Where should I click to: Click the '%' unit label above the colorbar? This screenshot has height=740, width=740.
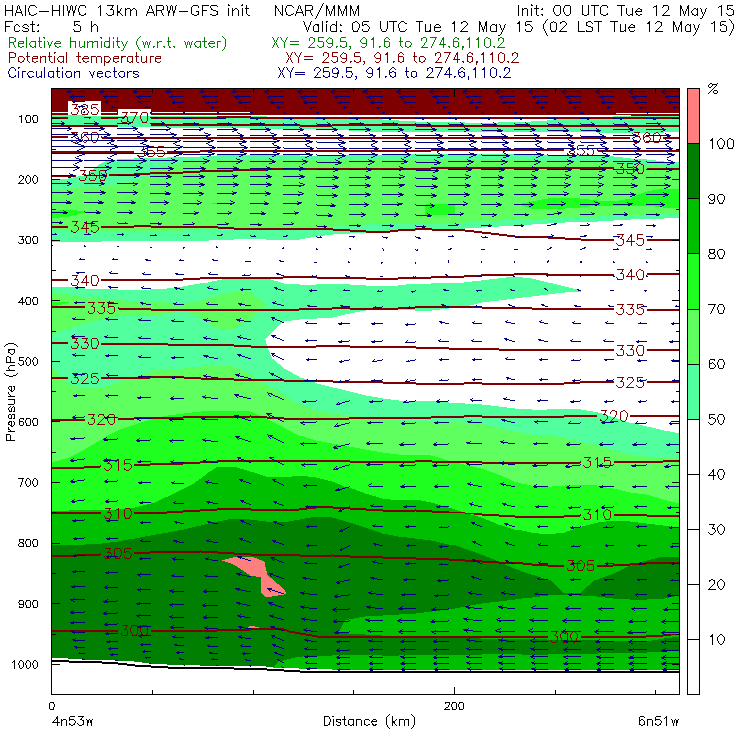pos(713,88)
